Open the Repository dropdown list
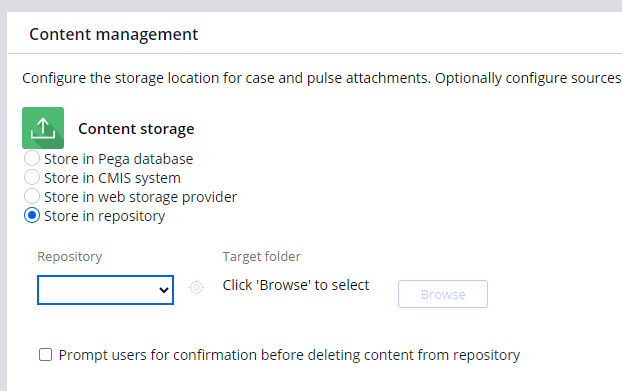 click(x=105, y=290)
